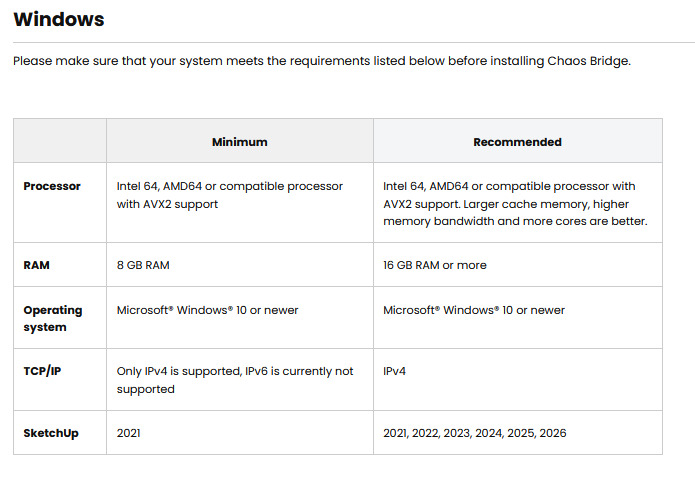Click the "Processor" row label
This screenshot has height=500, width=695.
pyautogui.click(x=52, y=186)
